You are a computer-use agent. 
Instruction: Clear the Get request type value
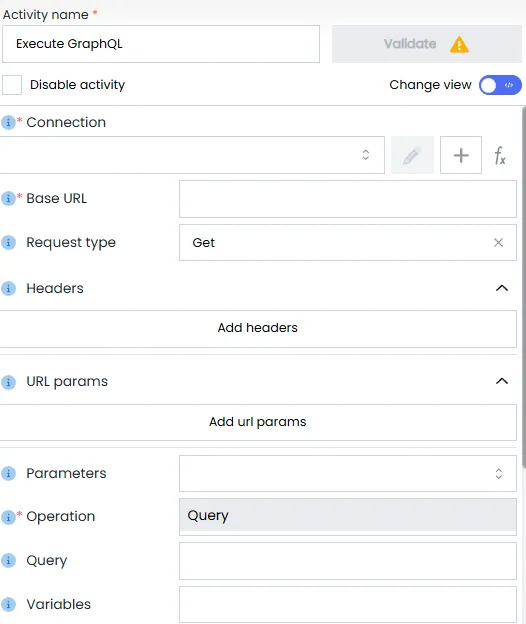click(x=498, y=242)
